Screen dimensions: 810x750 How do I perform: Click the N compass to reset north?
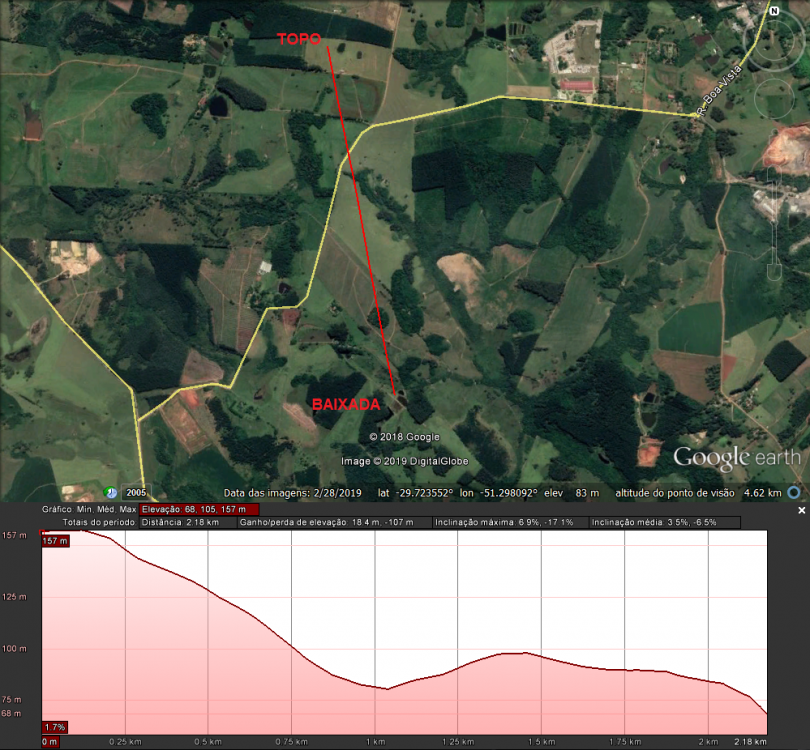pos(774,10)
